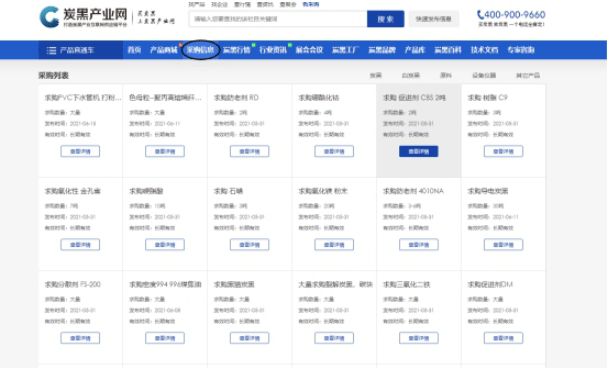The width and height of the screenshot is (612, 372).
Task: Go to the 炭黑品牌 nav item
Action: pos(382,50)
